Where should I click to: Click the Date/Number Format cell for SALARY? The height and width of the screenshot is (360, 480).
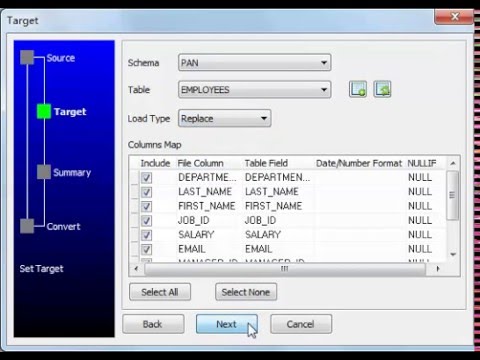(360, 235)
